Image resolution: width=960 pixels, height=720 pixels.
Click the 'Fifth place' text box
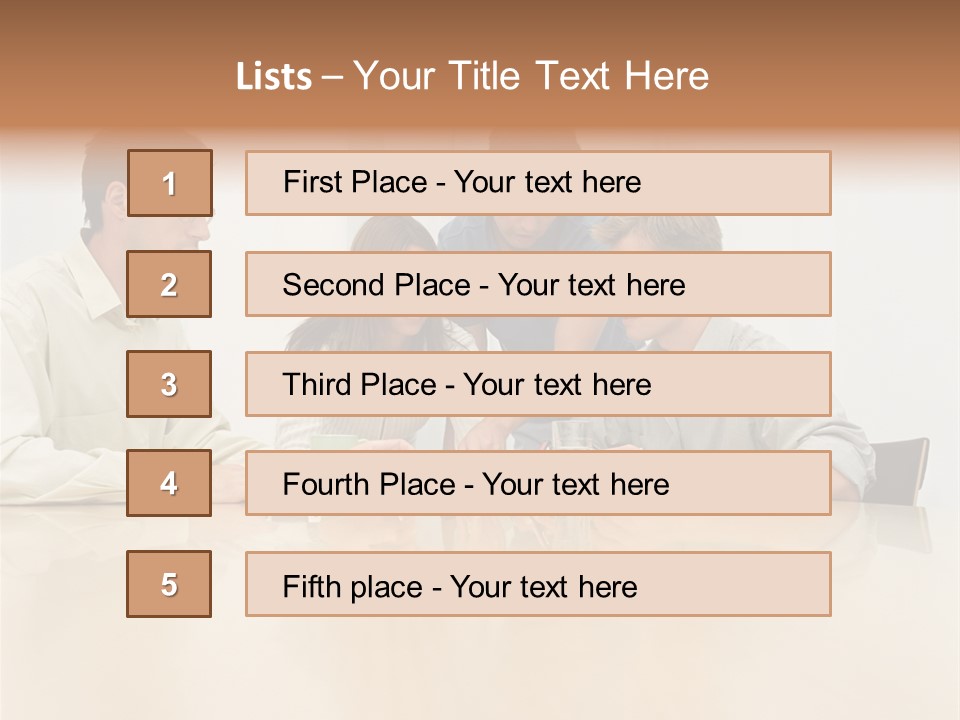tap(538, 584)
